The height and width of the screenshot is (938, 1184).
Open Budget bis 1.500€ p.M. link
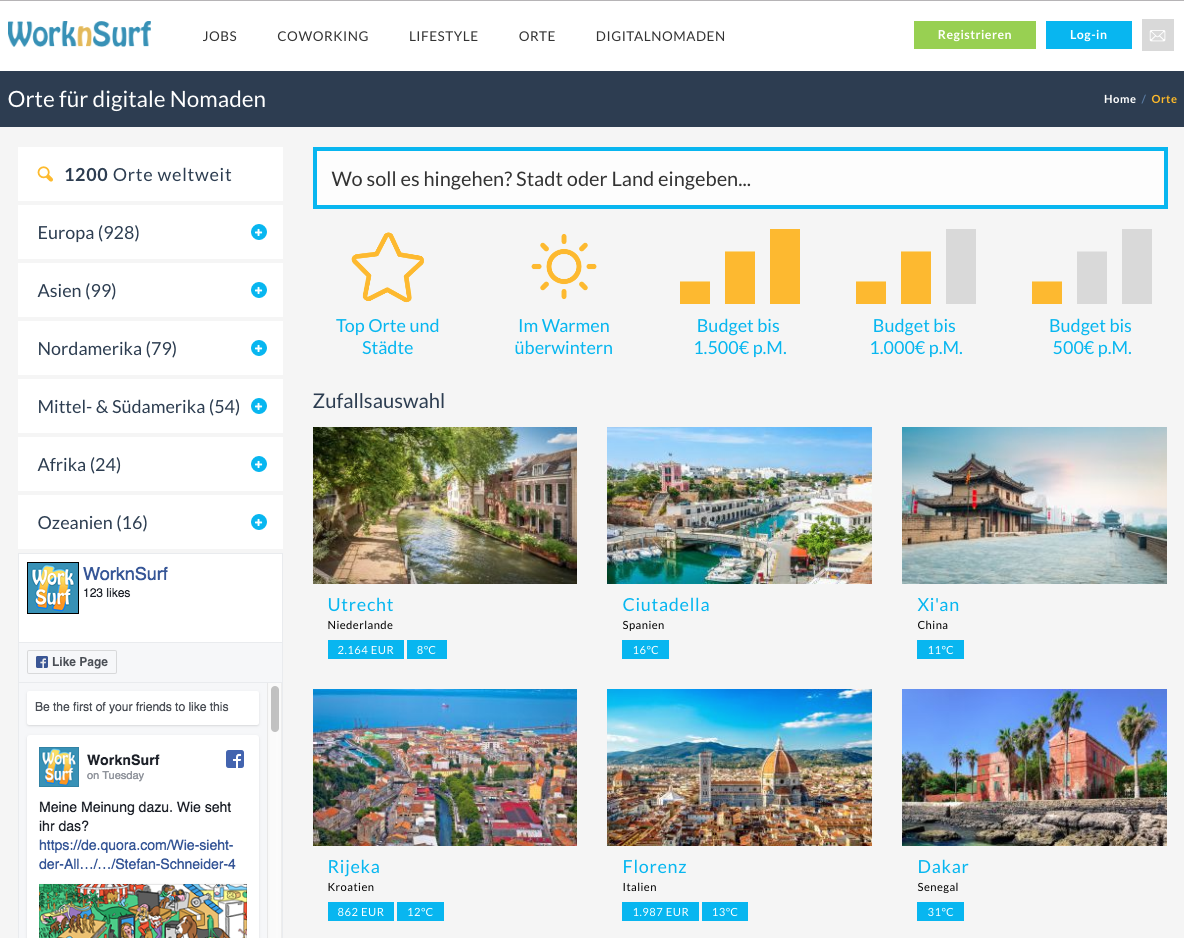(740, 337)
